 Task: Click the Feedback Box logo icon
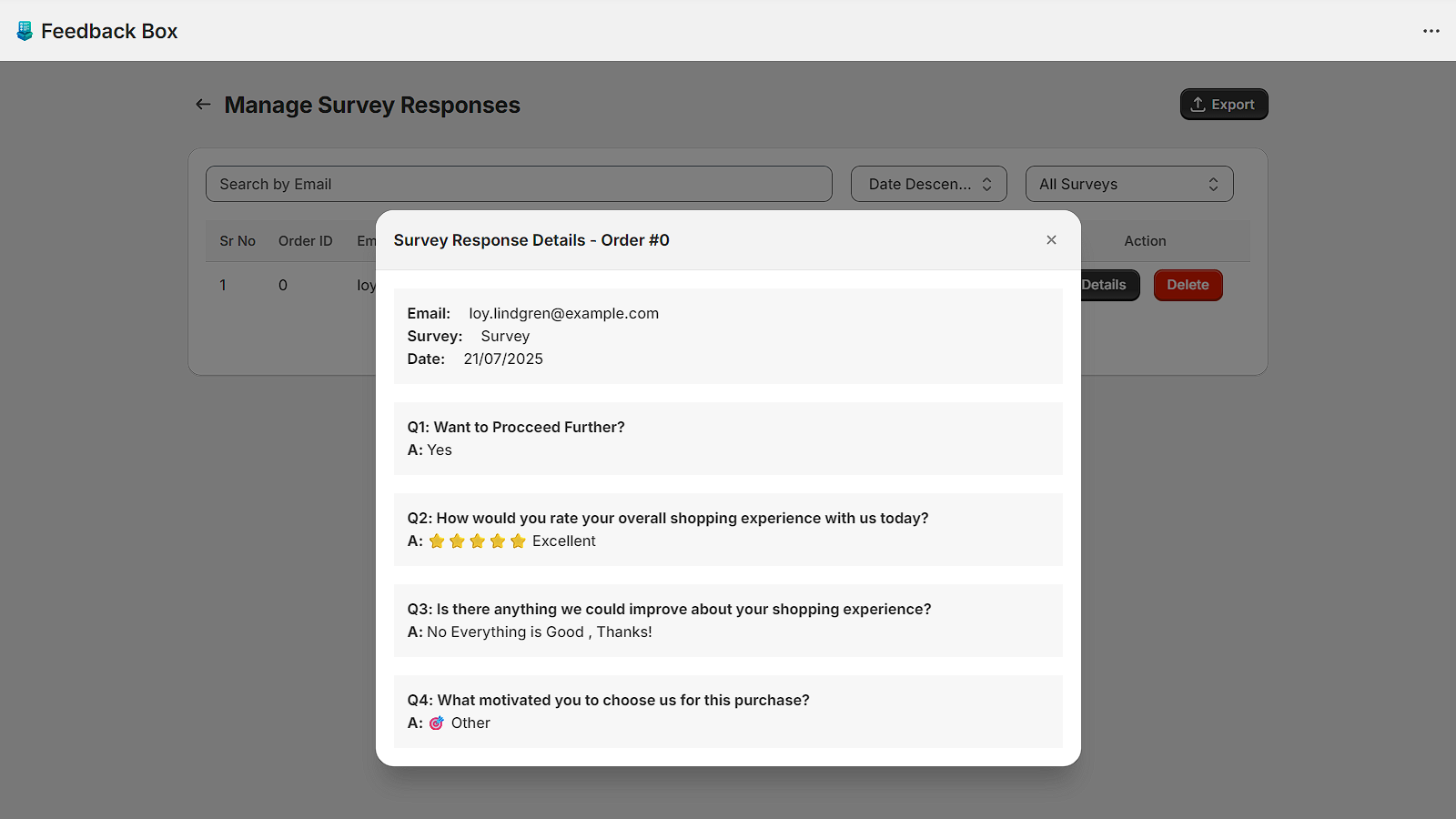(25, 31)
